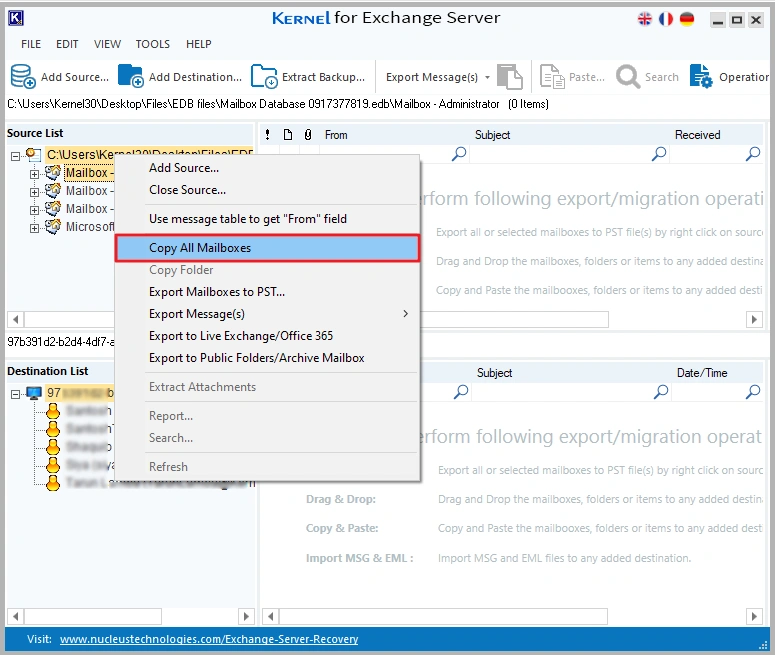
Task: Open the TOOLS menu
Action: tap(153, 44)
